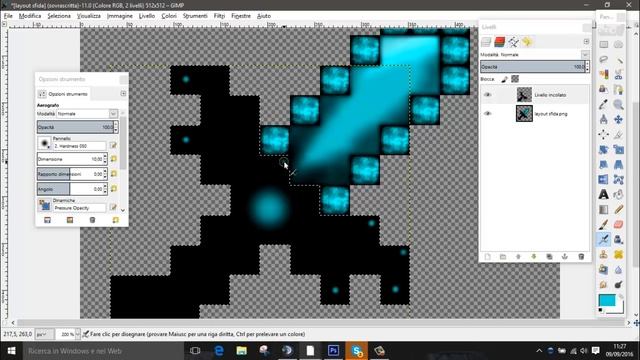Create a new layer in Livelli
This screenshot has height=360, width=640.
[487, 257]
